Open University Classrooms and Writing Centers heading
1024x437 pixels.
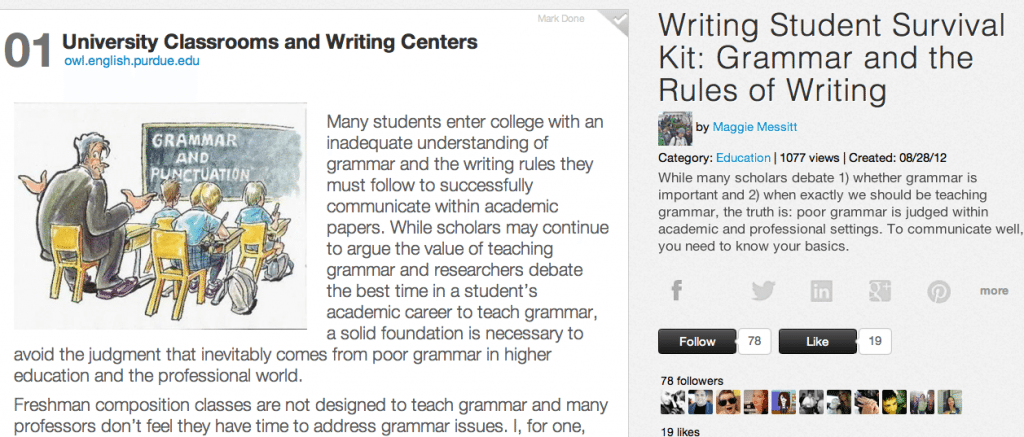click(x=270, y=42)
